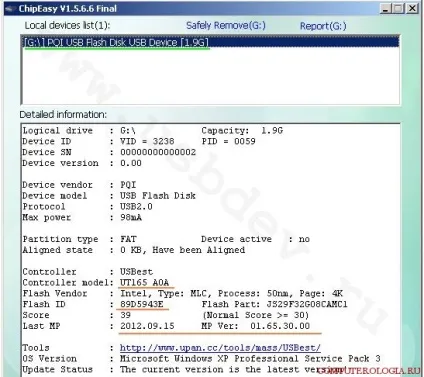Click Flash Vendor Intel value

[133, 293]
